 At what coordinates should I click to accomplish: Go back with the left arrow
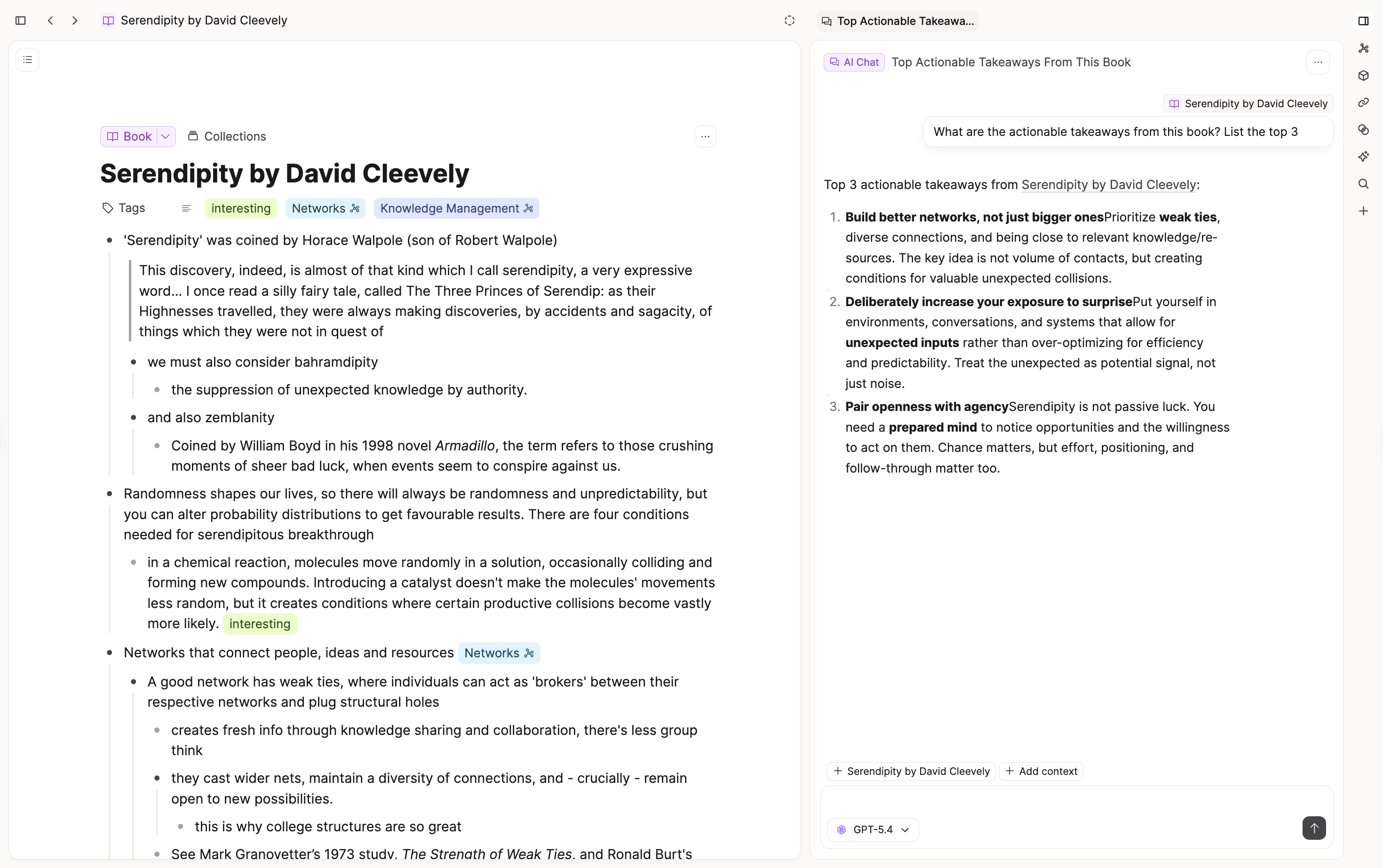coord(50,21)
